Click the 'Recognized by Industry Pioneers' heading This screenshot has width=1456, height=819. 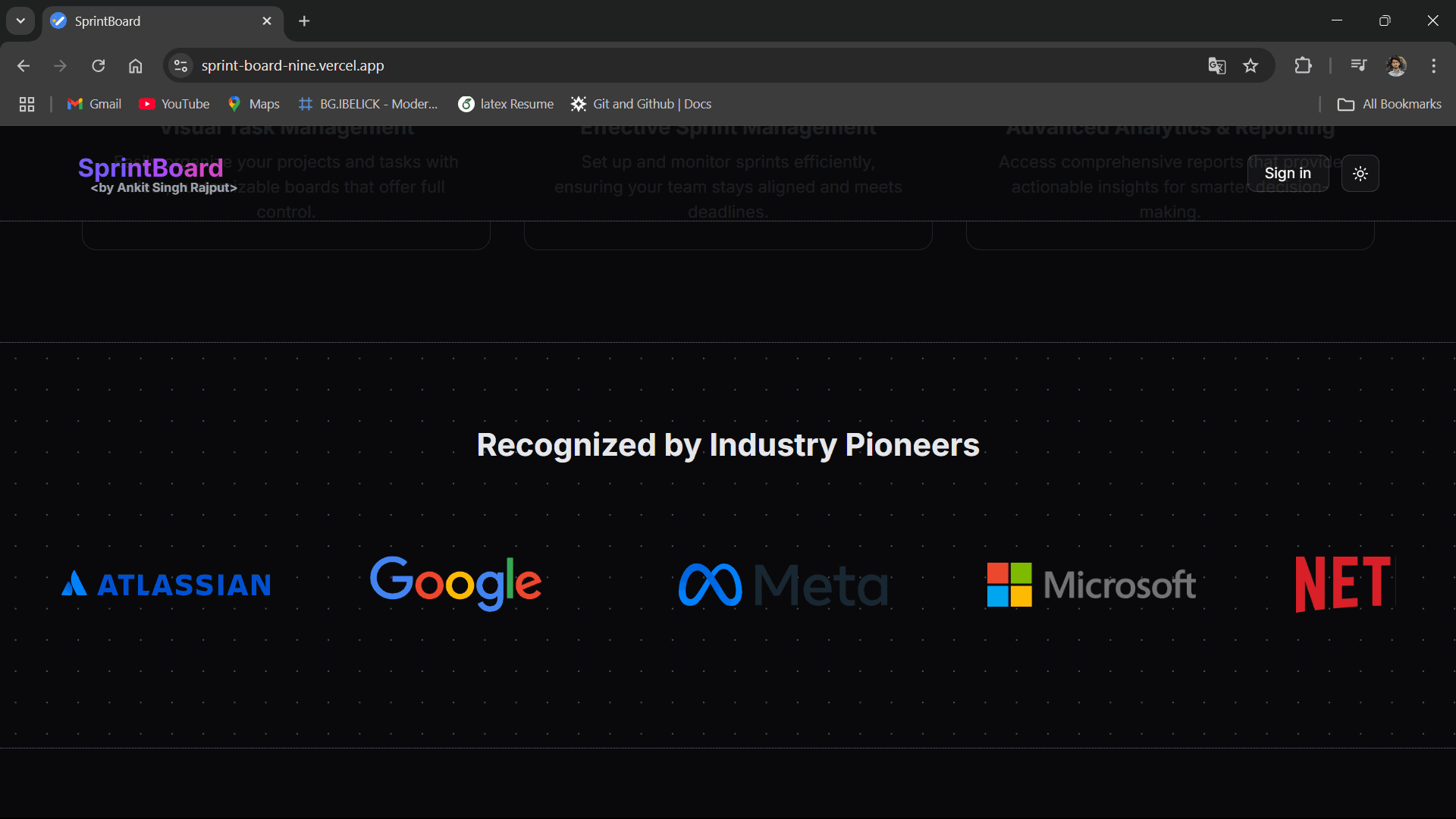click(x=728, y=445)
